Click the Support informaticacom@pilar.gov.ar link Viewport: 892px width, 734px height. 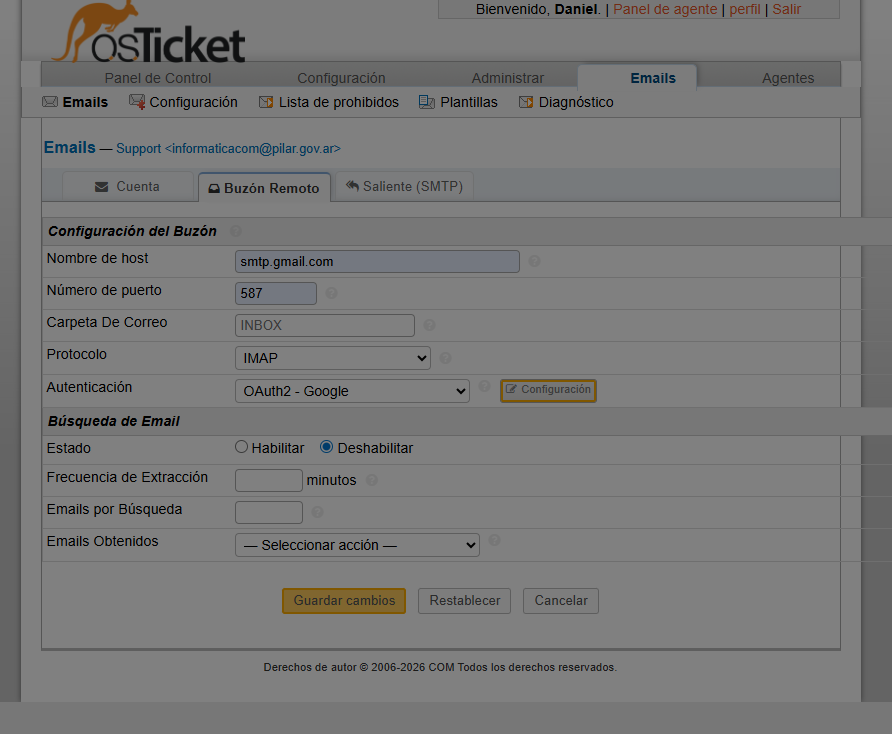tap(228, 149)
